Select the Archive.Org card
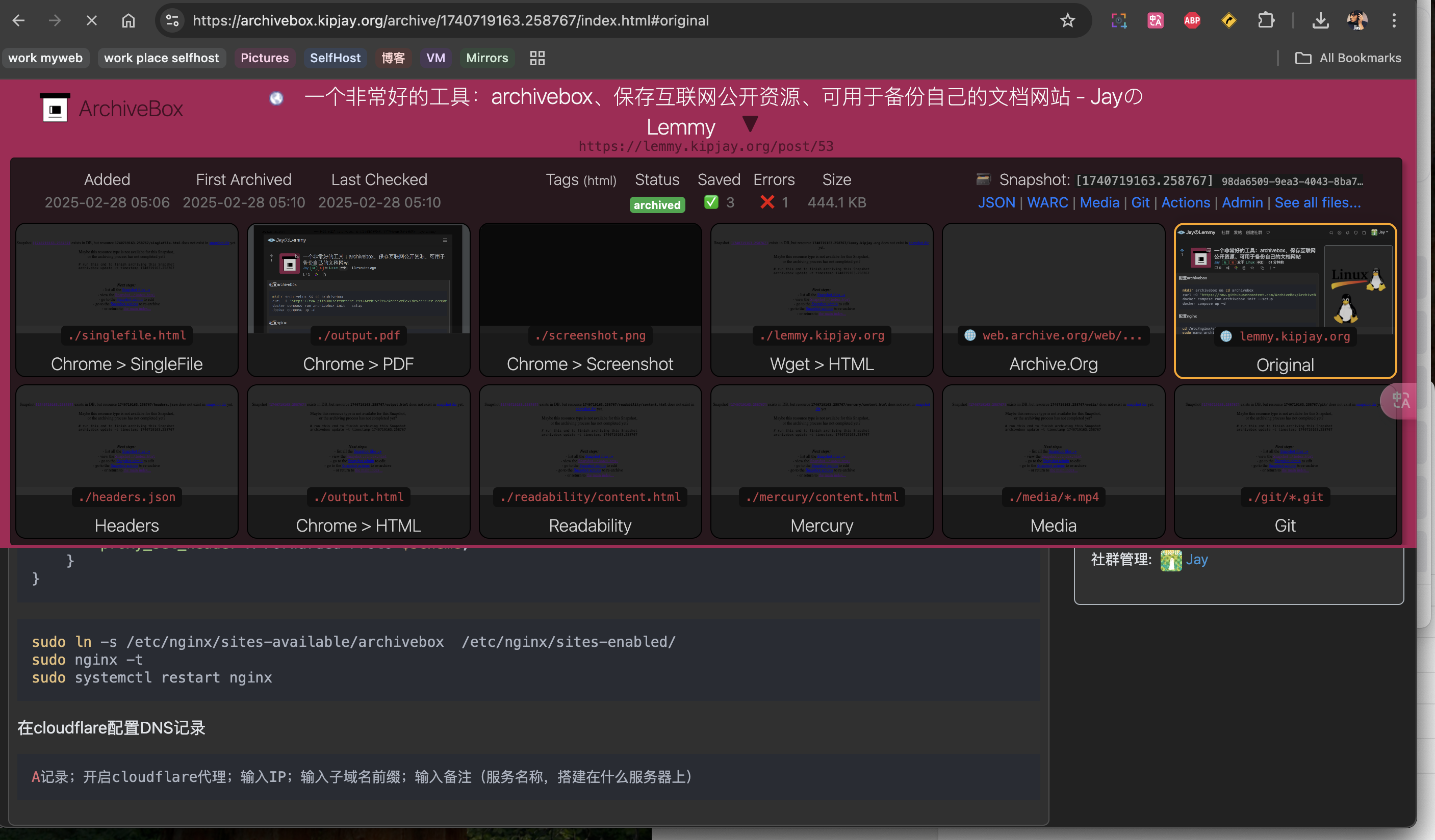The width and height of the screenshot is (1435, 840). pos(1054,300)
